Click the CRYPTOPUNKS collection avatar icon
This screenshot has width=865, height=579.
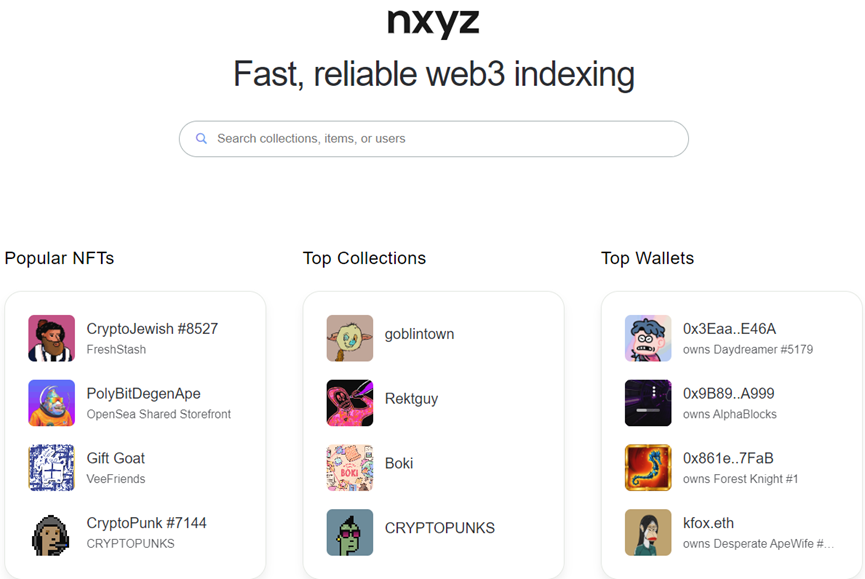pos(350,532)
